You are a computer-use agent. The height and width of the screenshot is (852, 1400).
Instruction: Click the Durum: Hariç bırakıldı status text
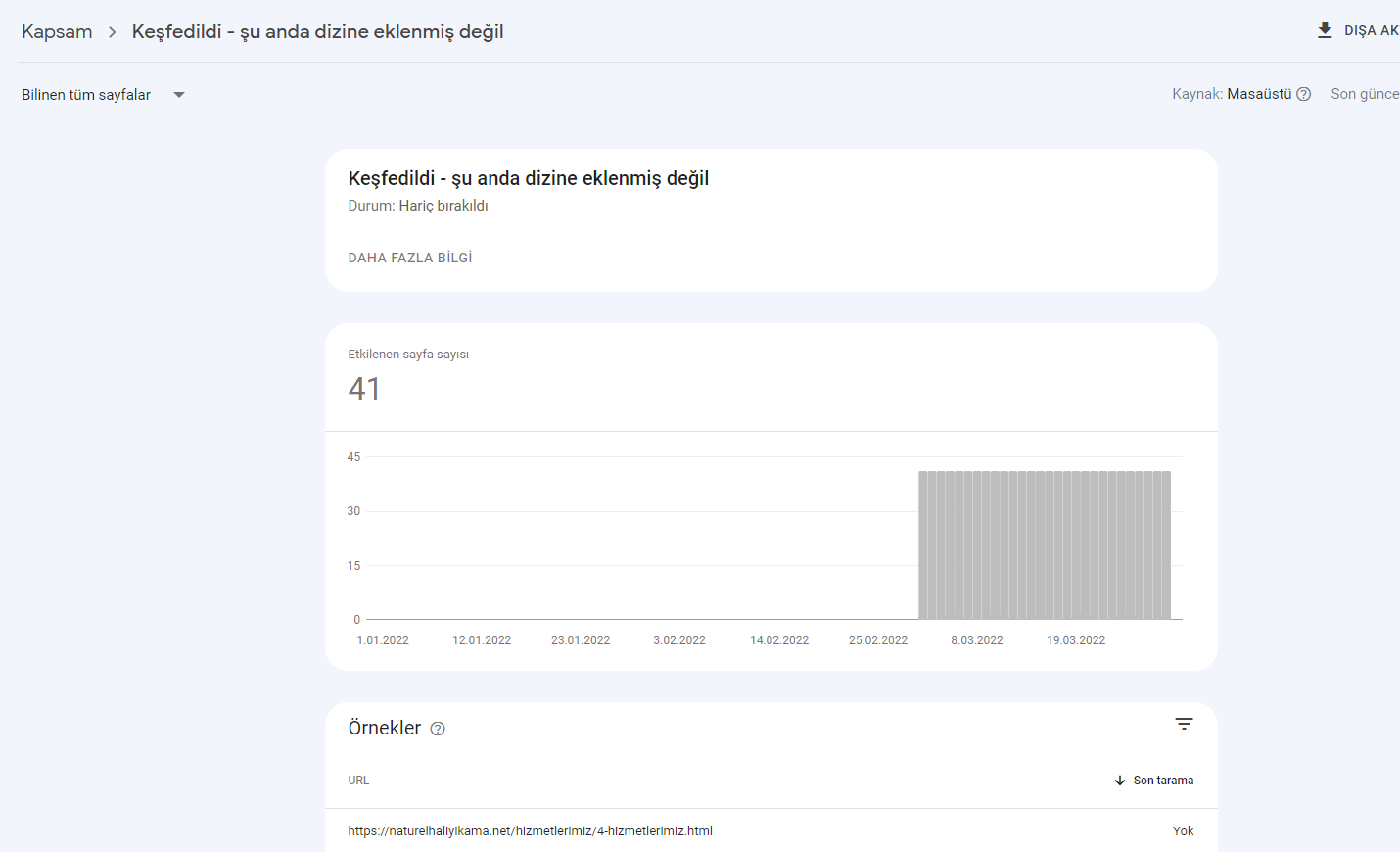[418, 206]
